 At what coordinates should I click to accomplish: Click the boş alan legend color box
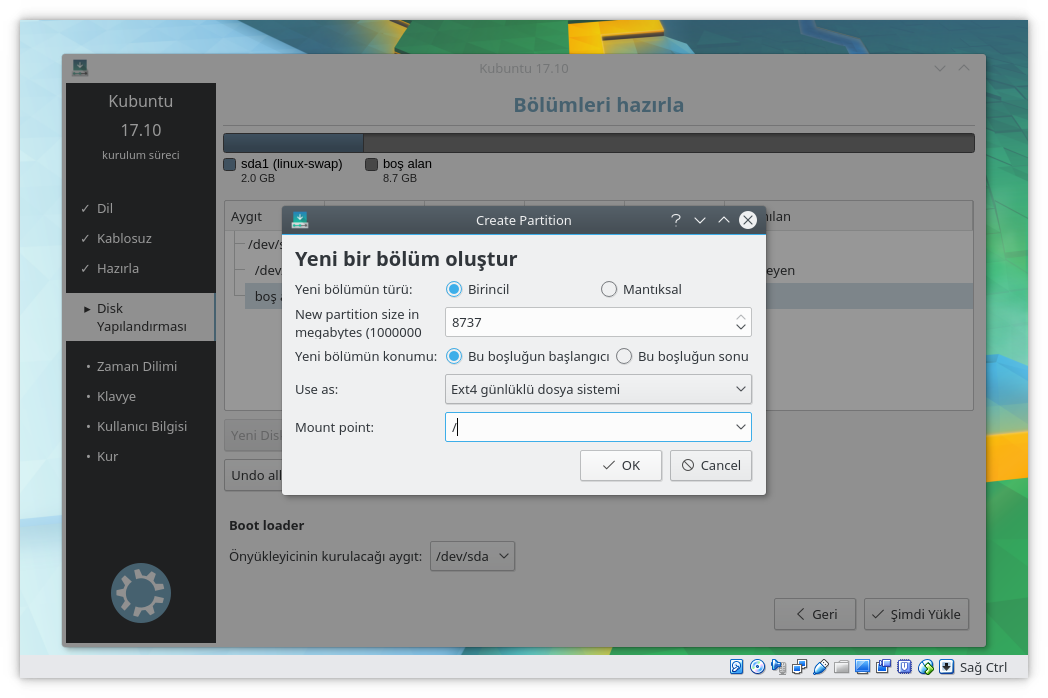coord(372,164)
